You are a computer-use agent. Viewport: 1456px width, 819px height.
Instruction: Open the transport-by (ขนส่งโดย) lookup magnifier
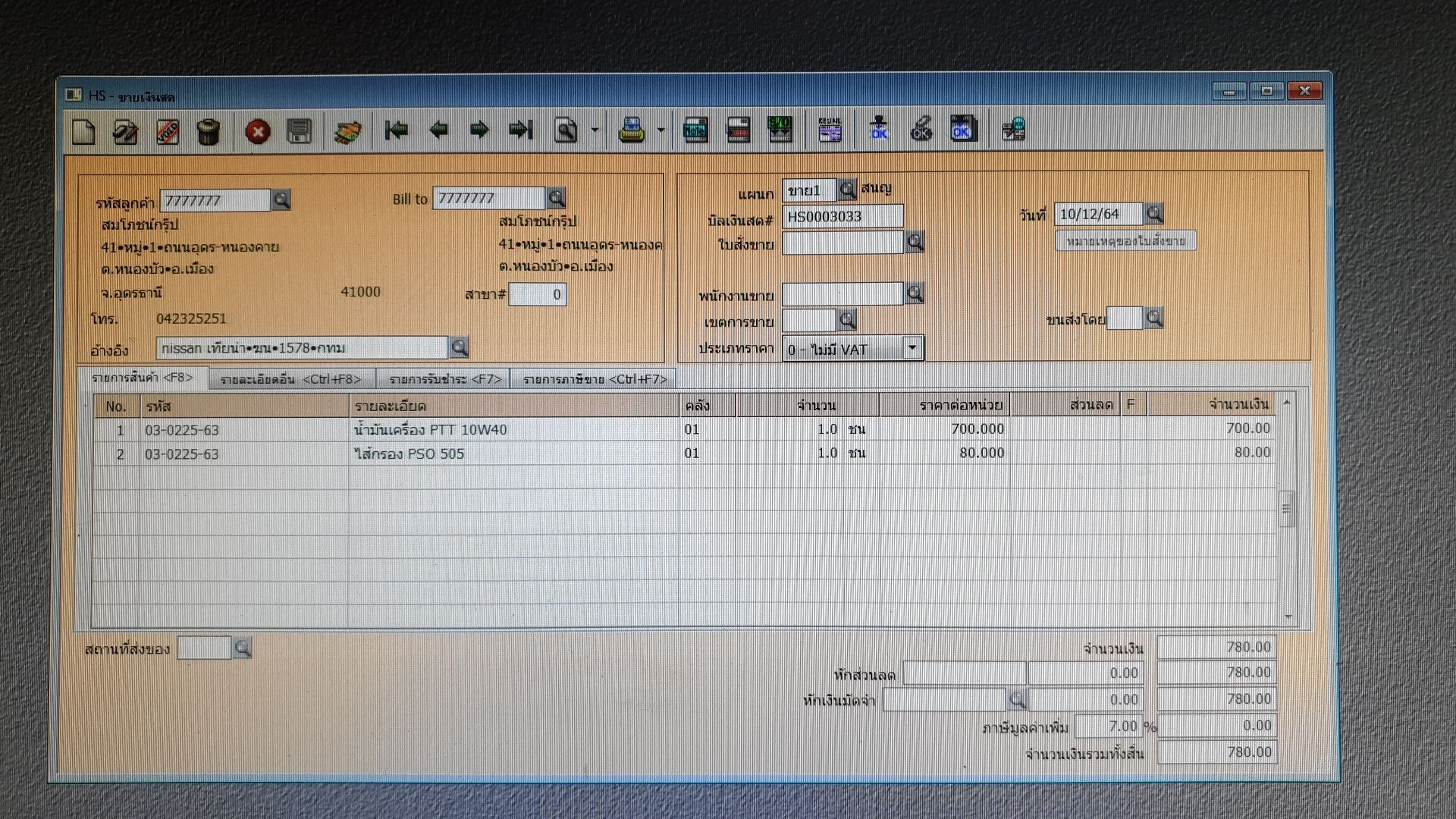coord(1154,318)
